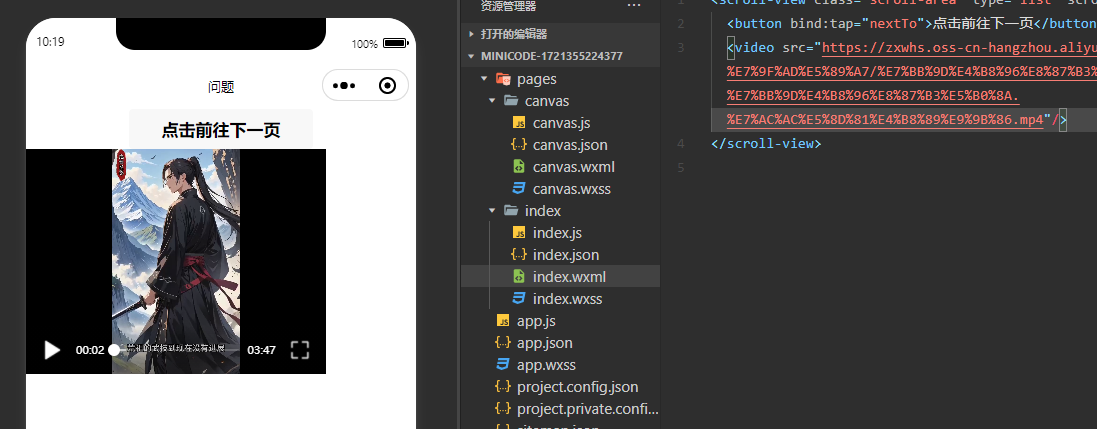Viewport: 1097px width, 429px height.
Task: Click the braces icon beside app.json
Action: click(x=502, y=343)
